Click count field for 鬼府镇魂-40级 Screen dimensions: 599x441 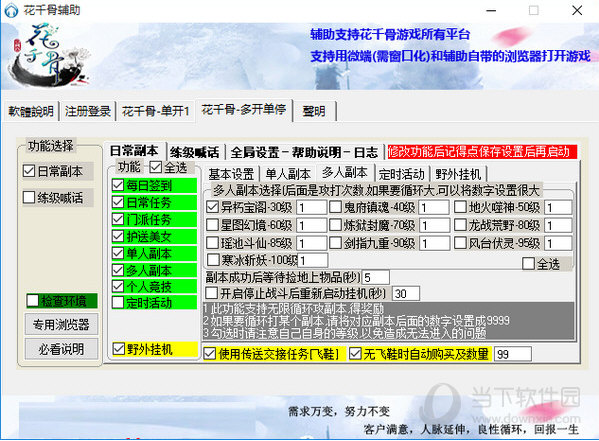(434, 208)
